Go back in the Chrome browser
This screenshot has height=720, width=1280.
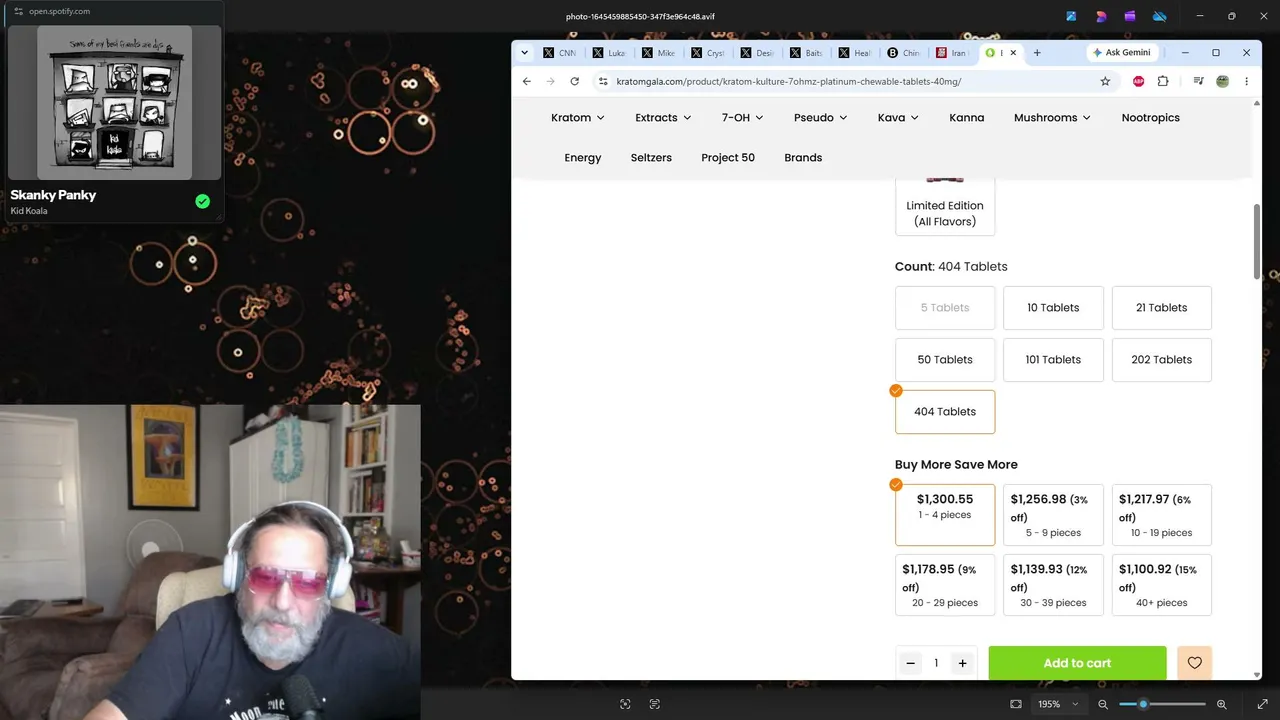pos(527,81)
